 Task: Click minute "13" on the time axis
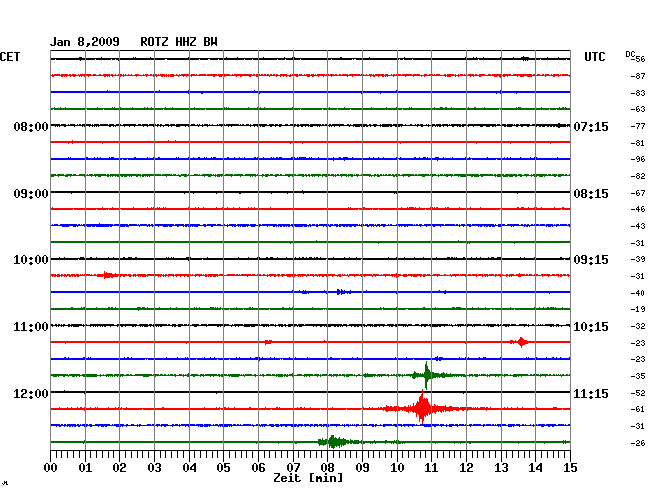click(501, 467)
